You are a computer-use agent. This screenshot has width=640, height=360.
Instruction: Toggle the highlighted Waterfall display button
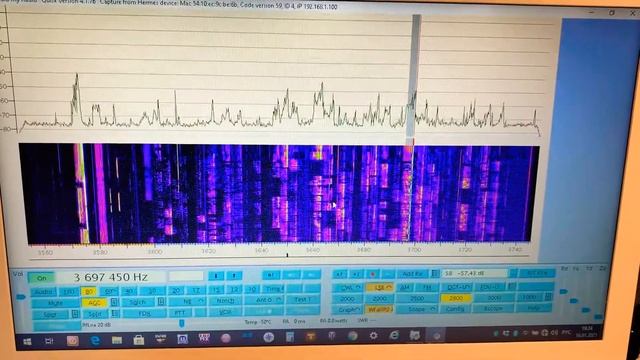[x=380, y=309]
